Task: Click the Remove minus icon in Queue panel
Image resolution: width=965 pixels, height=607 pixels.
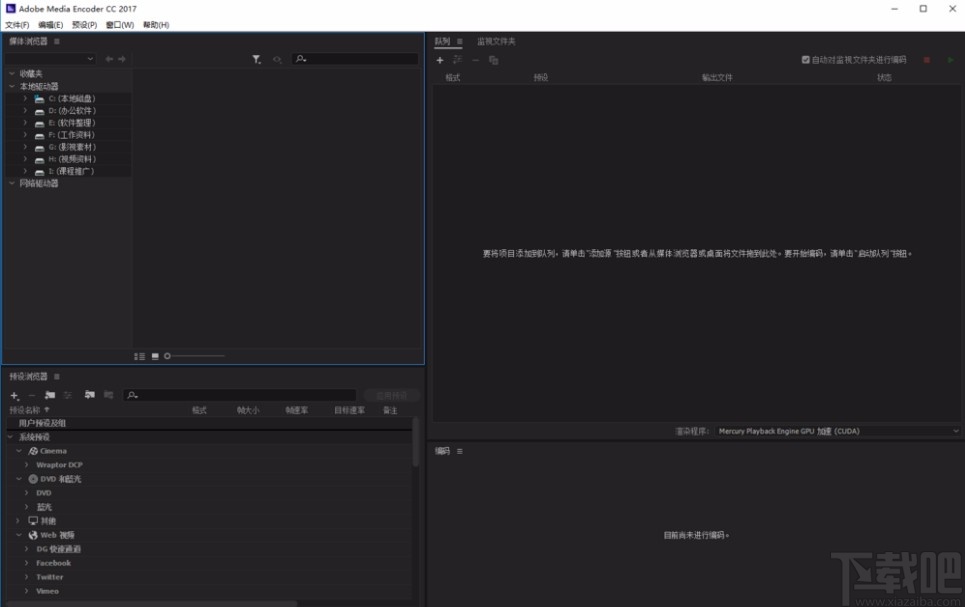Action: pyautogui.click(x=475, y=60)
